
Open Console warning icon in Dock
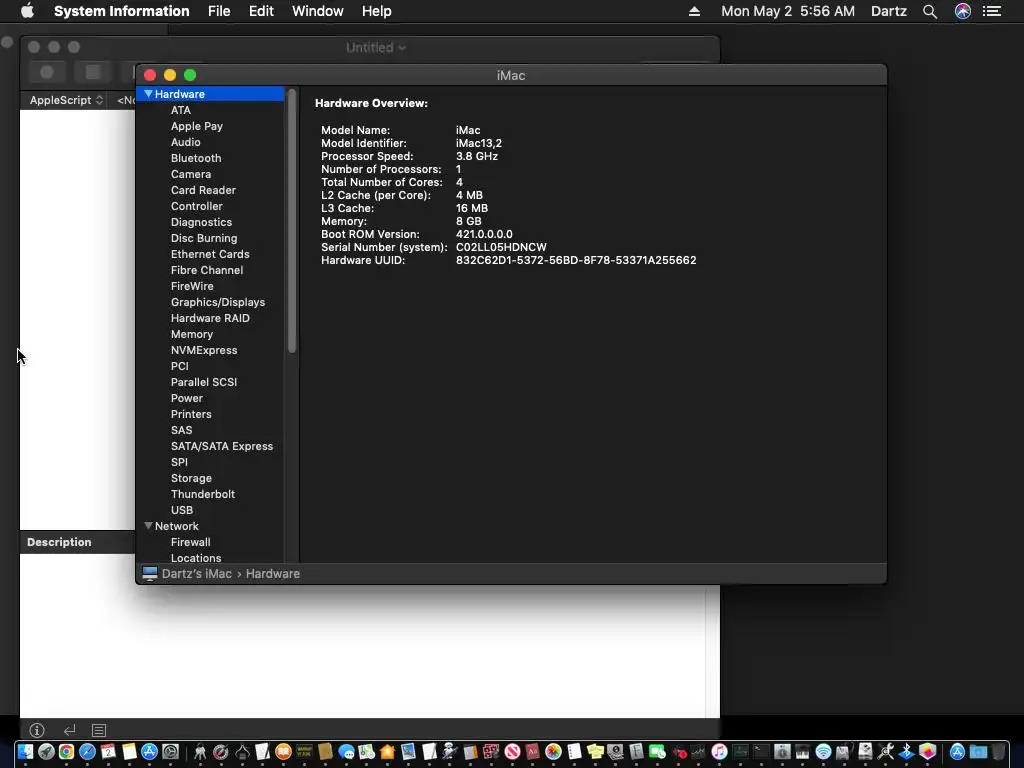[304, 752]
